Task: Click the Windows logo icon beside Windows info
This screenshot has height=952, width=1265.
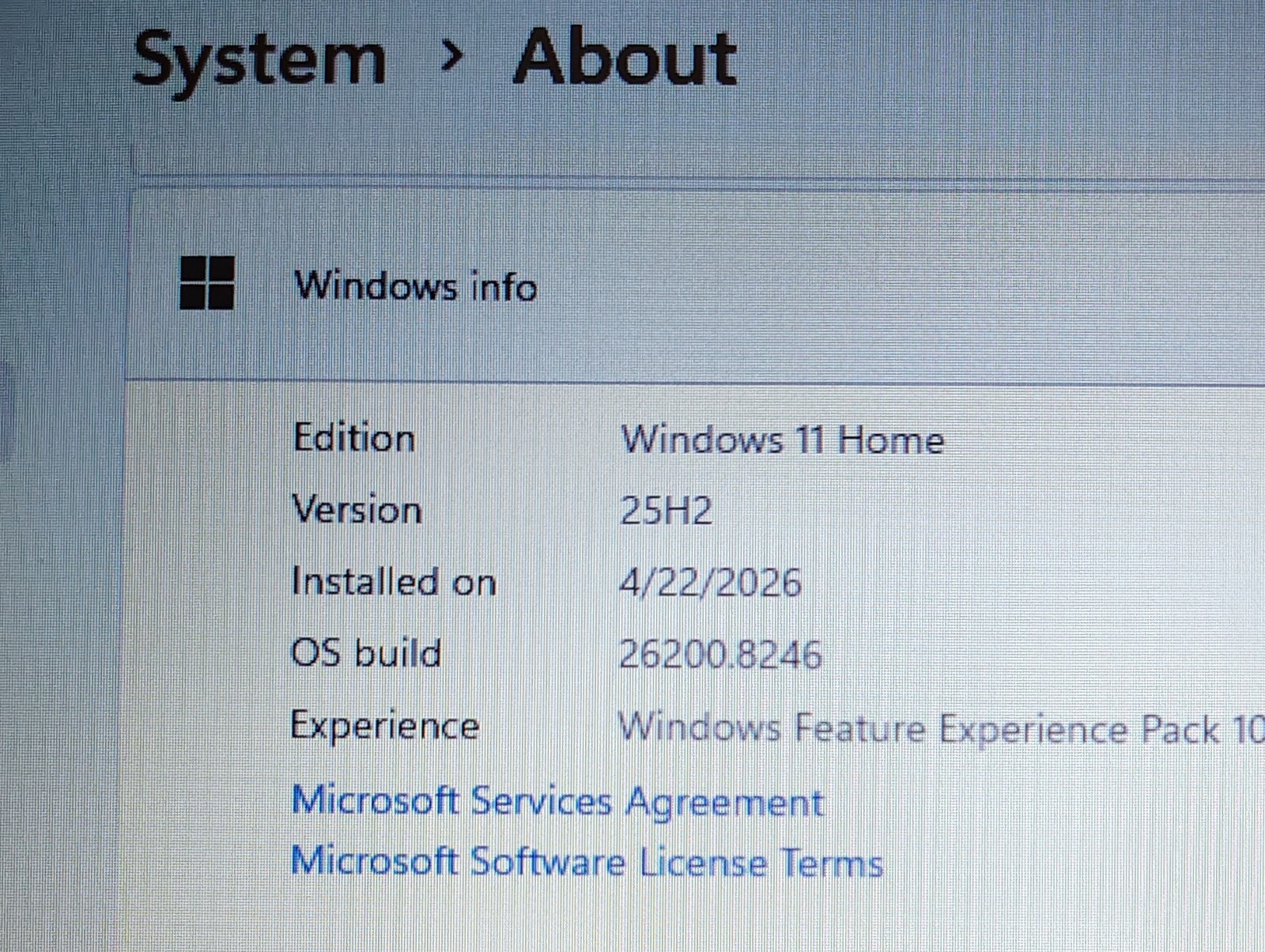Action: 207,282
